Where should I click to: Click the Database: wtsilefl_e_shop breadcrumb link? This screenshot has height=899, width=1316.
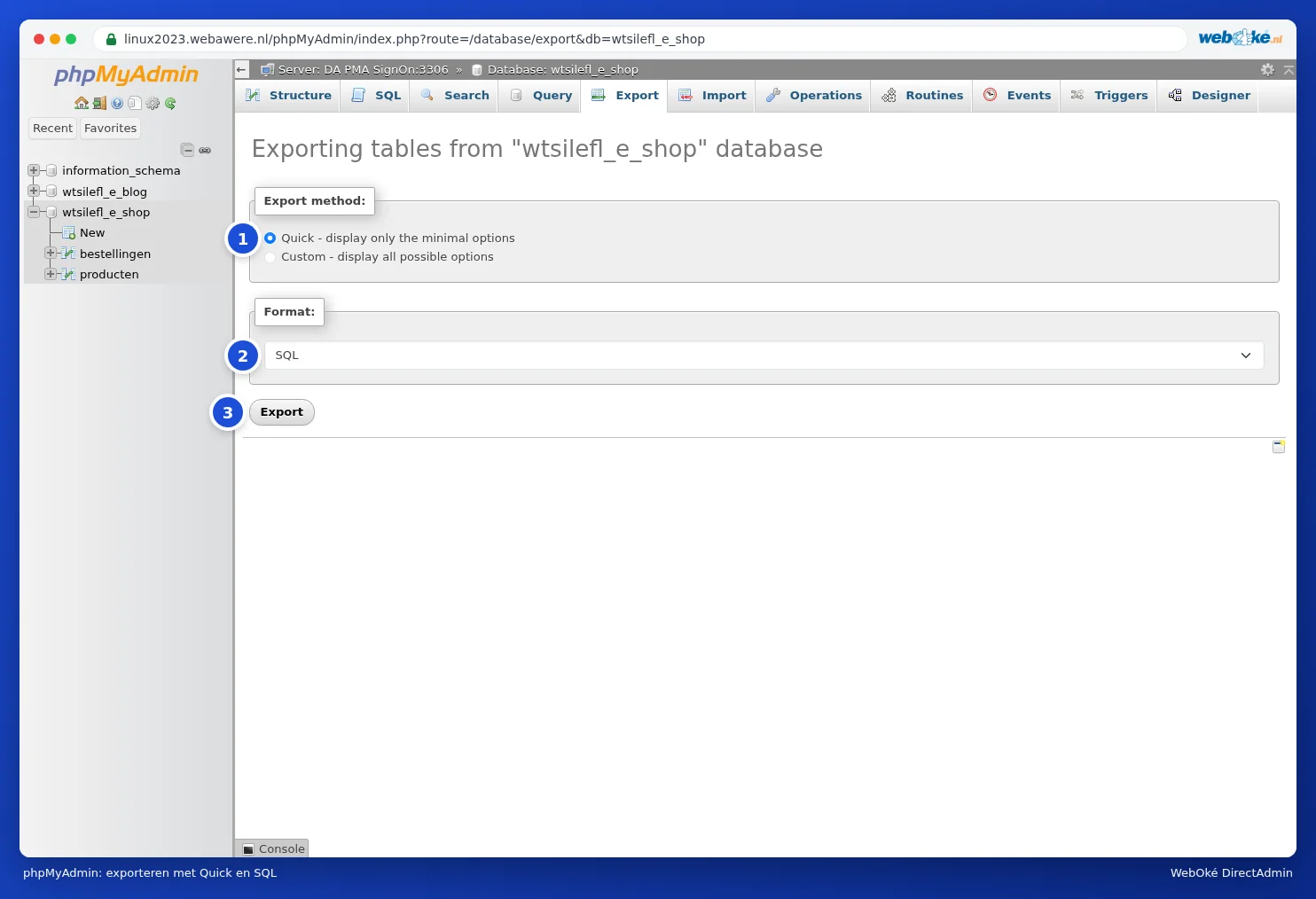click(555, 69)
